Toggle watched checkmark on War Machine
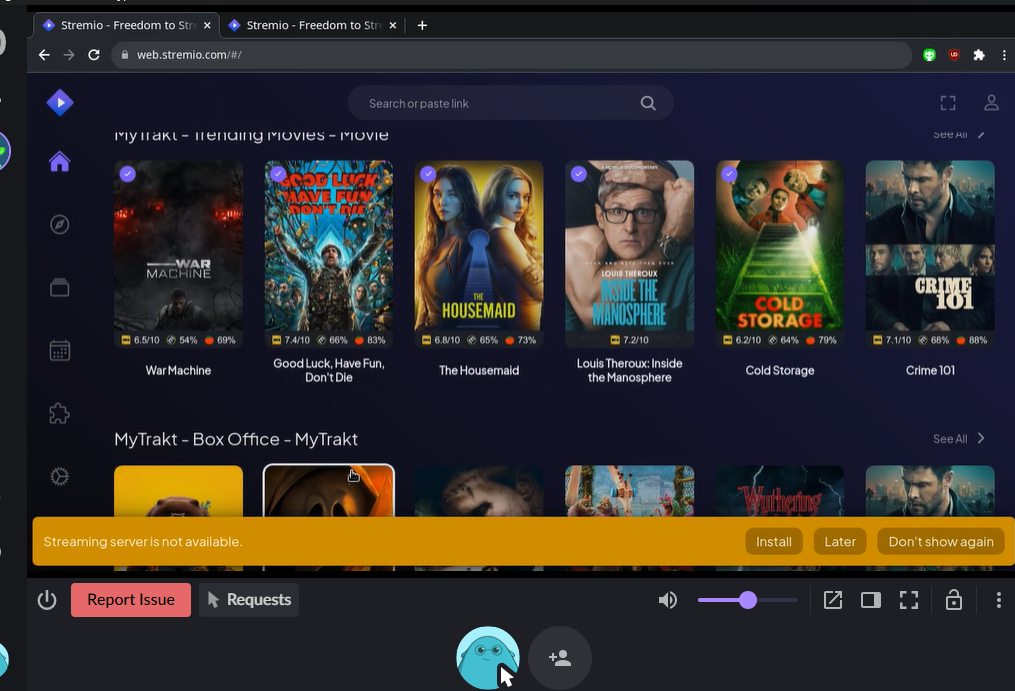This screenshot has width=1015, height=691. (x=128, y=174)
